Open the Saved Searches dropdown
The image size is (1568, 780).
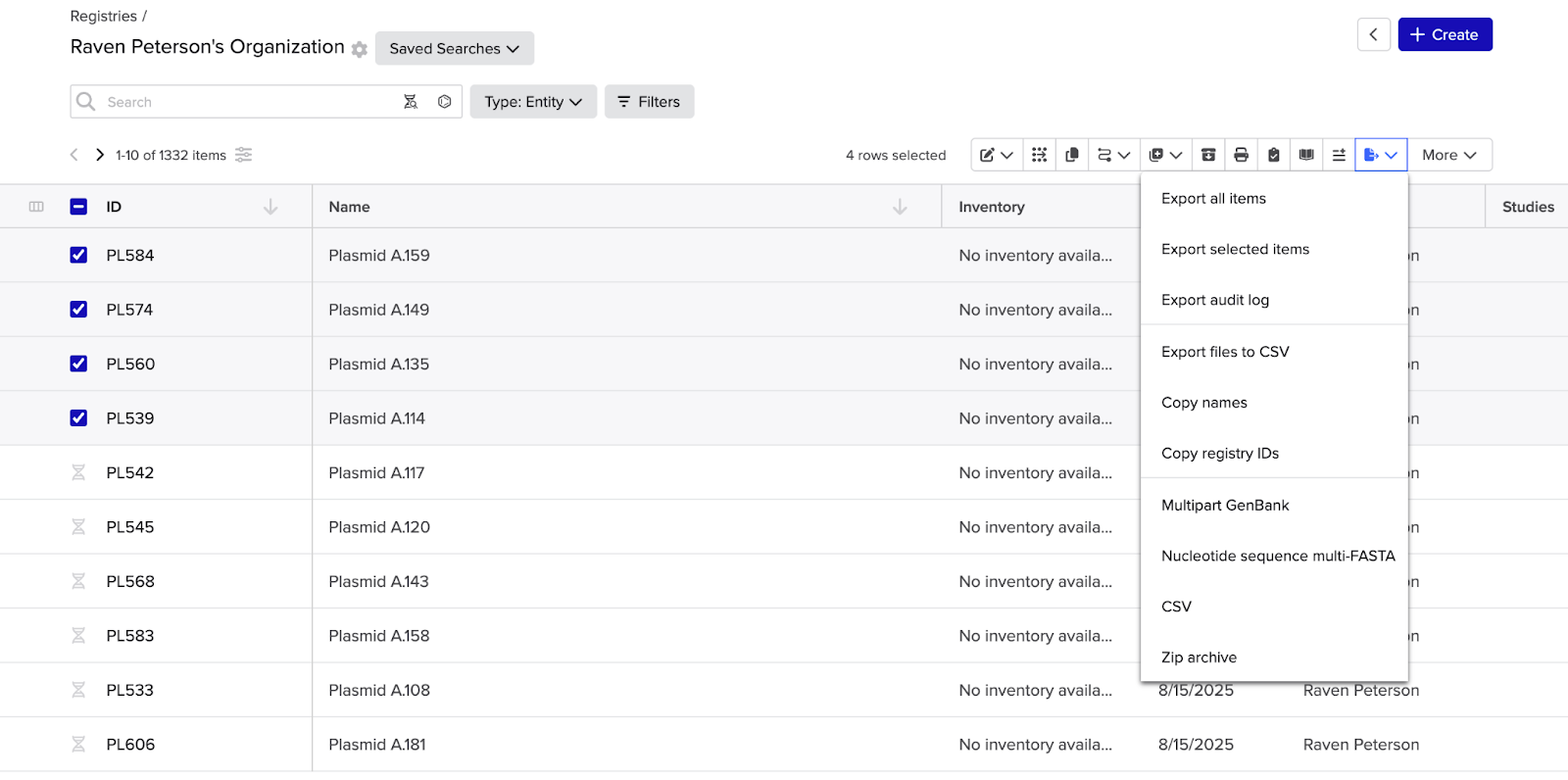tap(454, 49)
